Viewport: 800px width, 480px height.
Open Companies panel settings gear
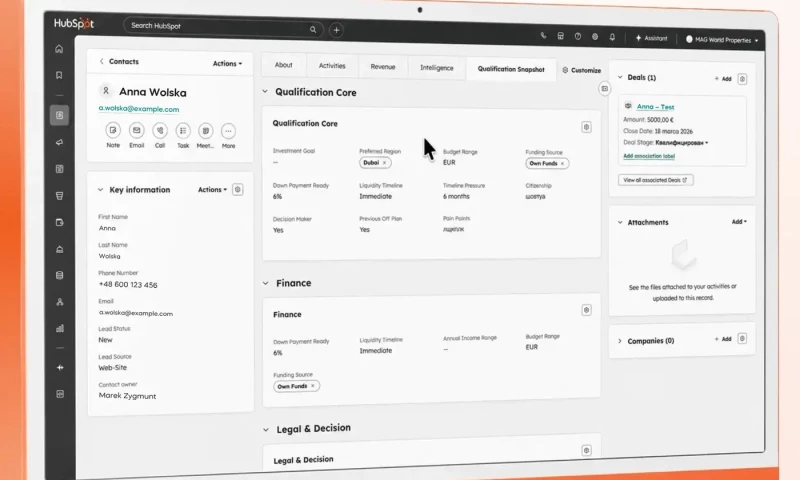(742, 339)
